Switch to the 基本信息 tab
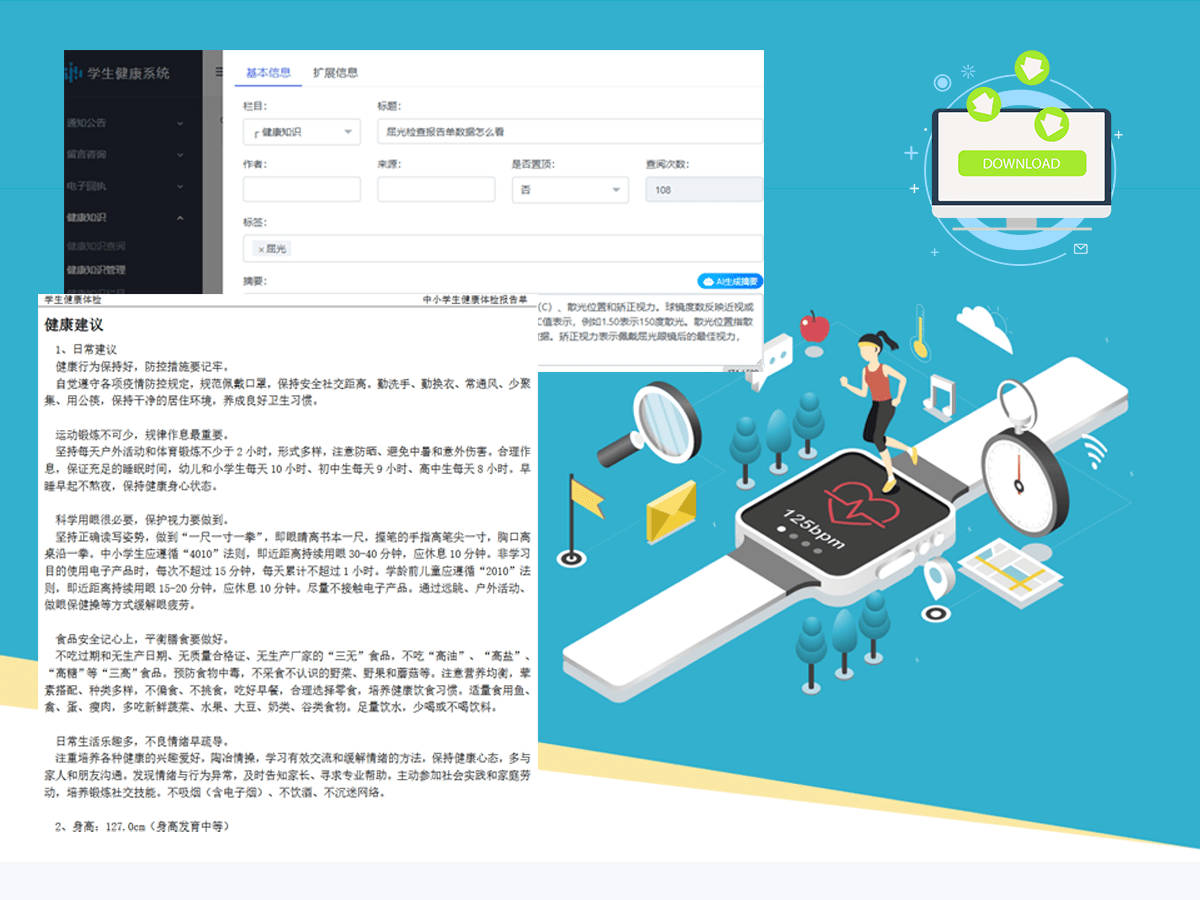Image resolution: width=1200 pixels, height=900 pixels. 266,71
